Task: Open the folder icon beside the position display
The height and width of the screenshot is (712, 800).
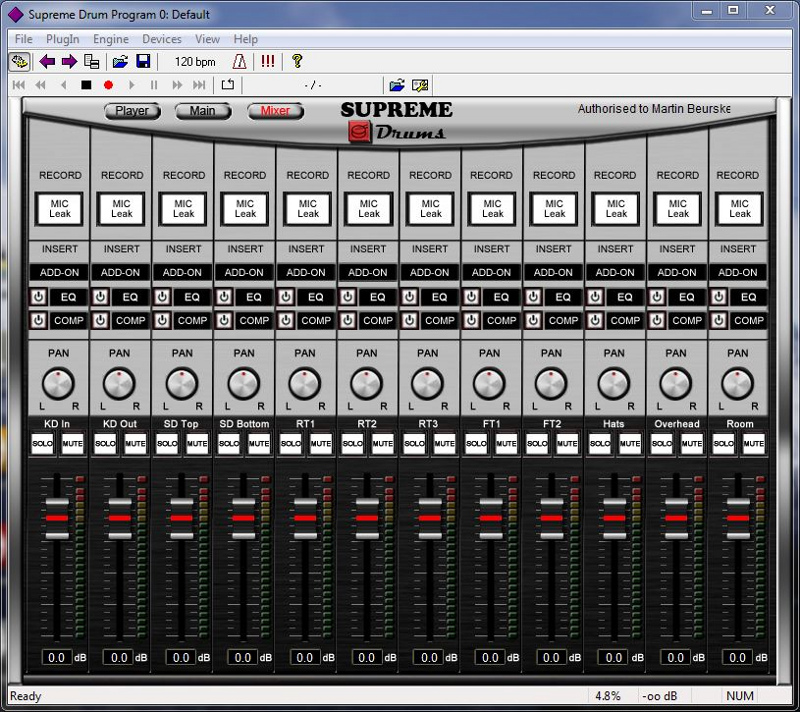Action: (x=397, y=85)
